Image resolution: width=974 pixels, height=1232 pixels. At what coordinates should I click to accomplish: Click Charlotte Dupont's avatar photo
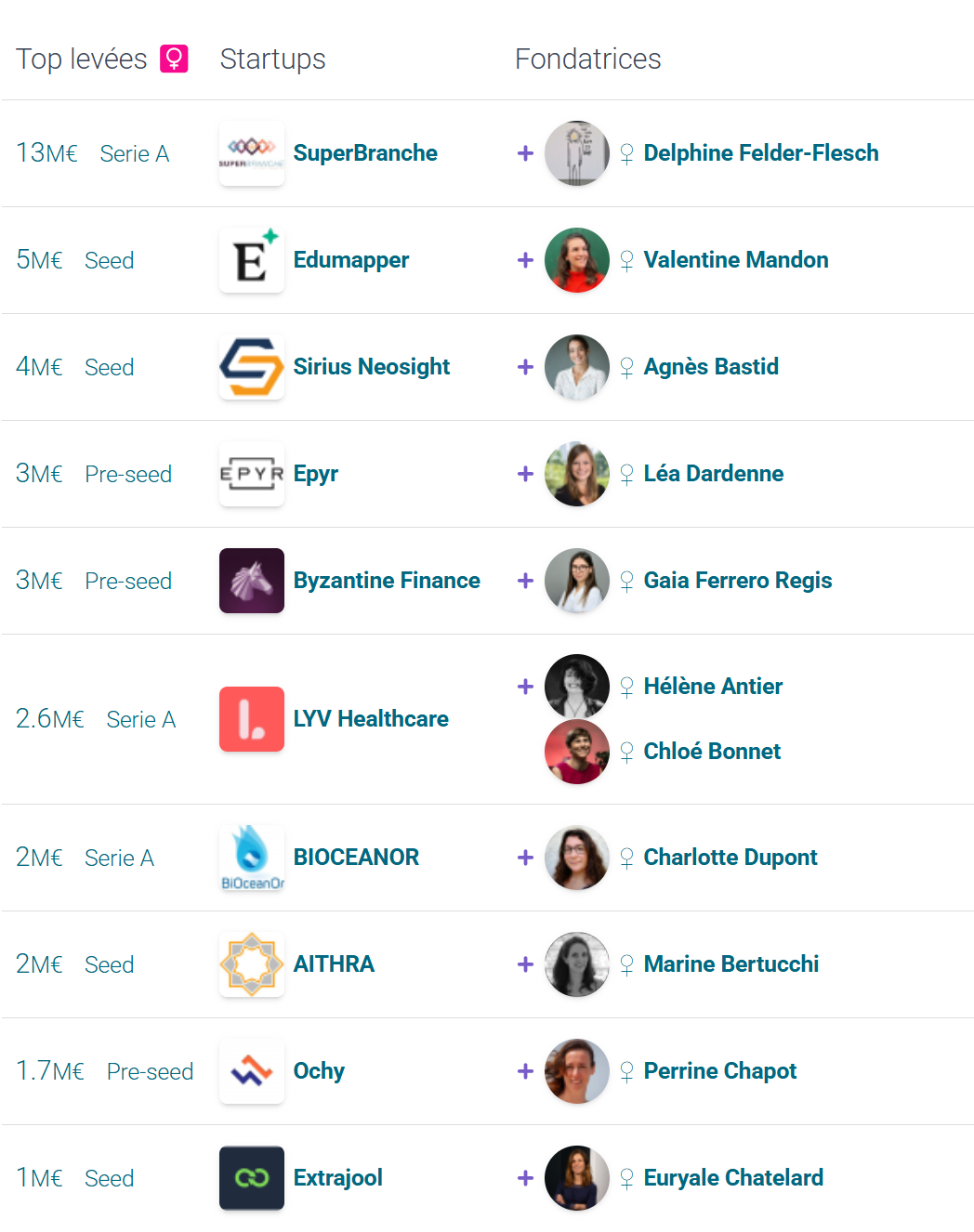[577, 858]
